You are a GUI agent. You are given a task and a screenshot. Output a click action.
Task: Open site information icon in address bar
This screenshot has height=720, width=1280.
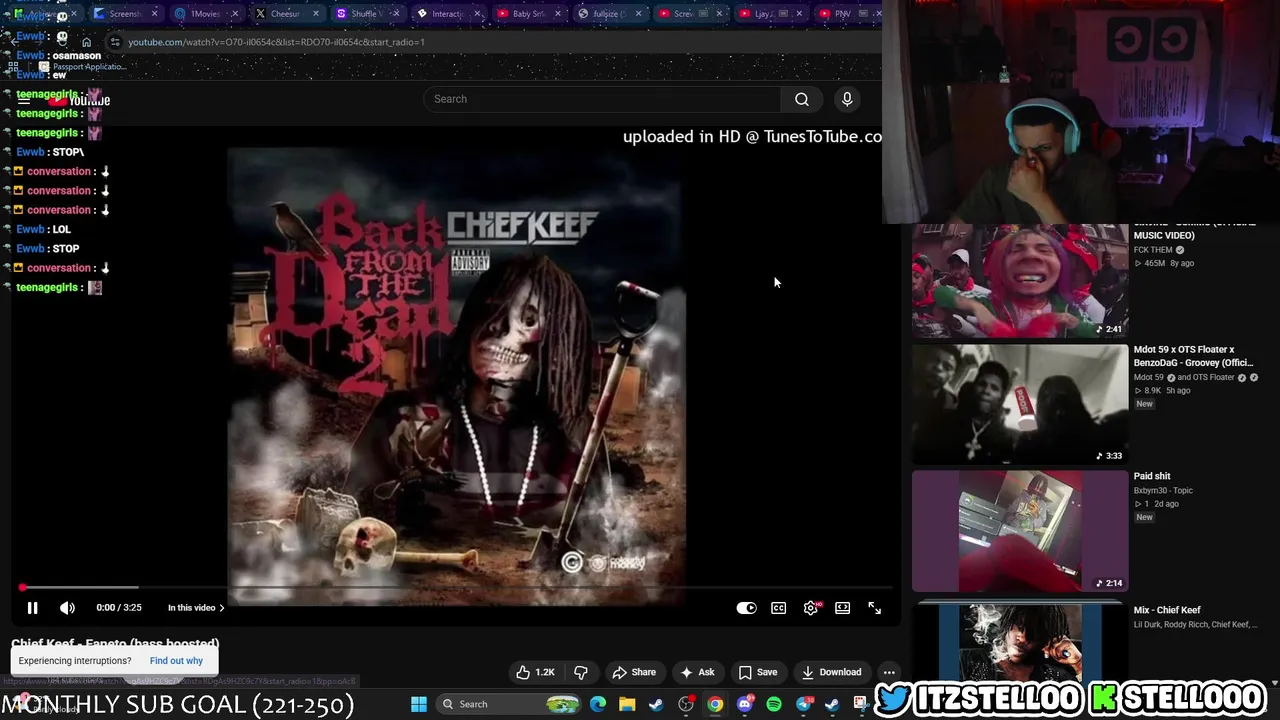click(x=115, y=42)
